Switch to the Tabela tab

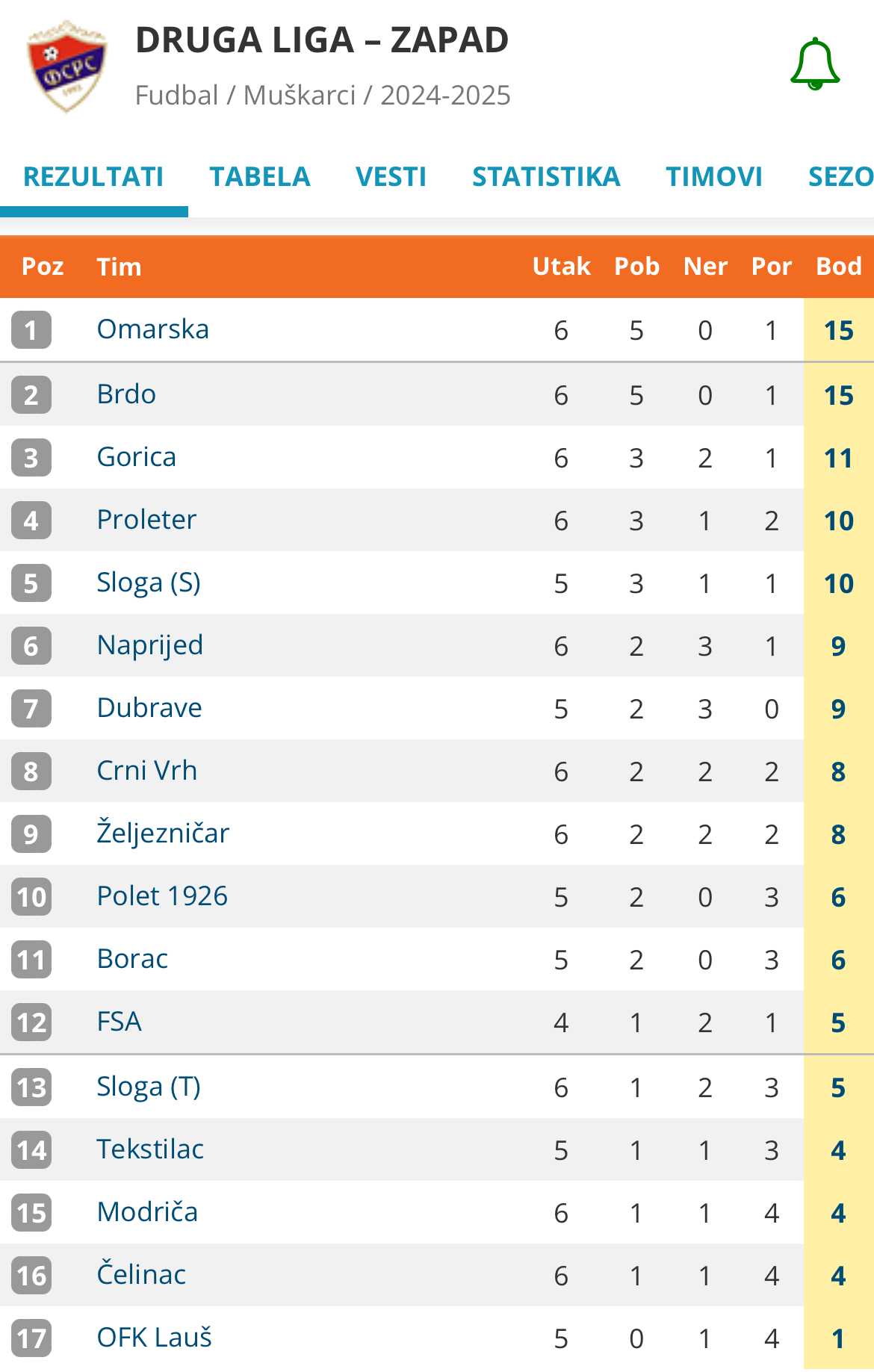pos(259,177)
